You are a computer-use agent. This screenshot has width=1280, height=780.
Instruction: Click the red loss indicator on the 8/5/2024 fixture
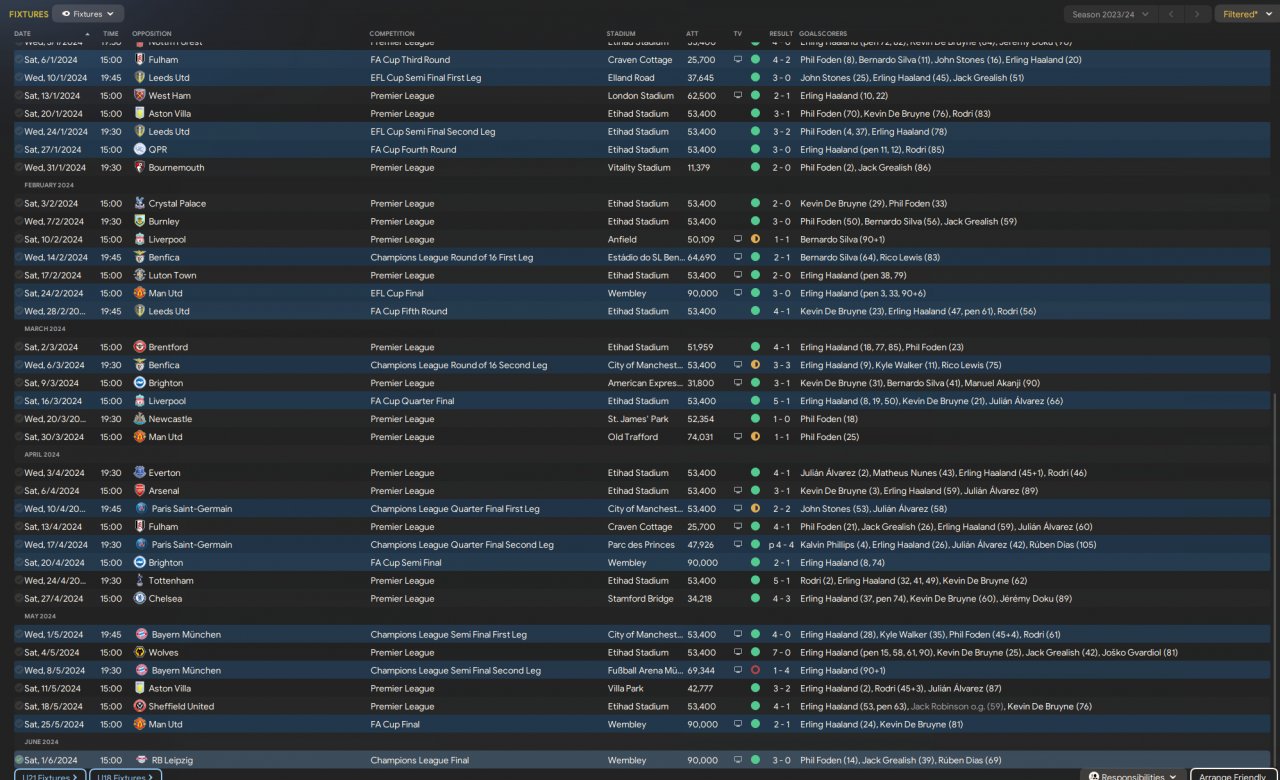(x=755, y=671)
